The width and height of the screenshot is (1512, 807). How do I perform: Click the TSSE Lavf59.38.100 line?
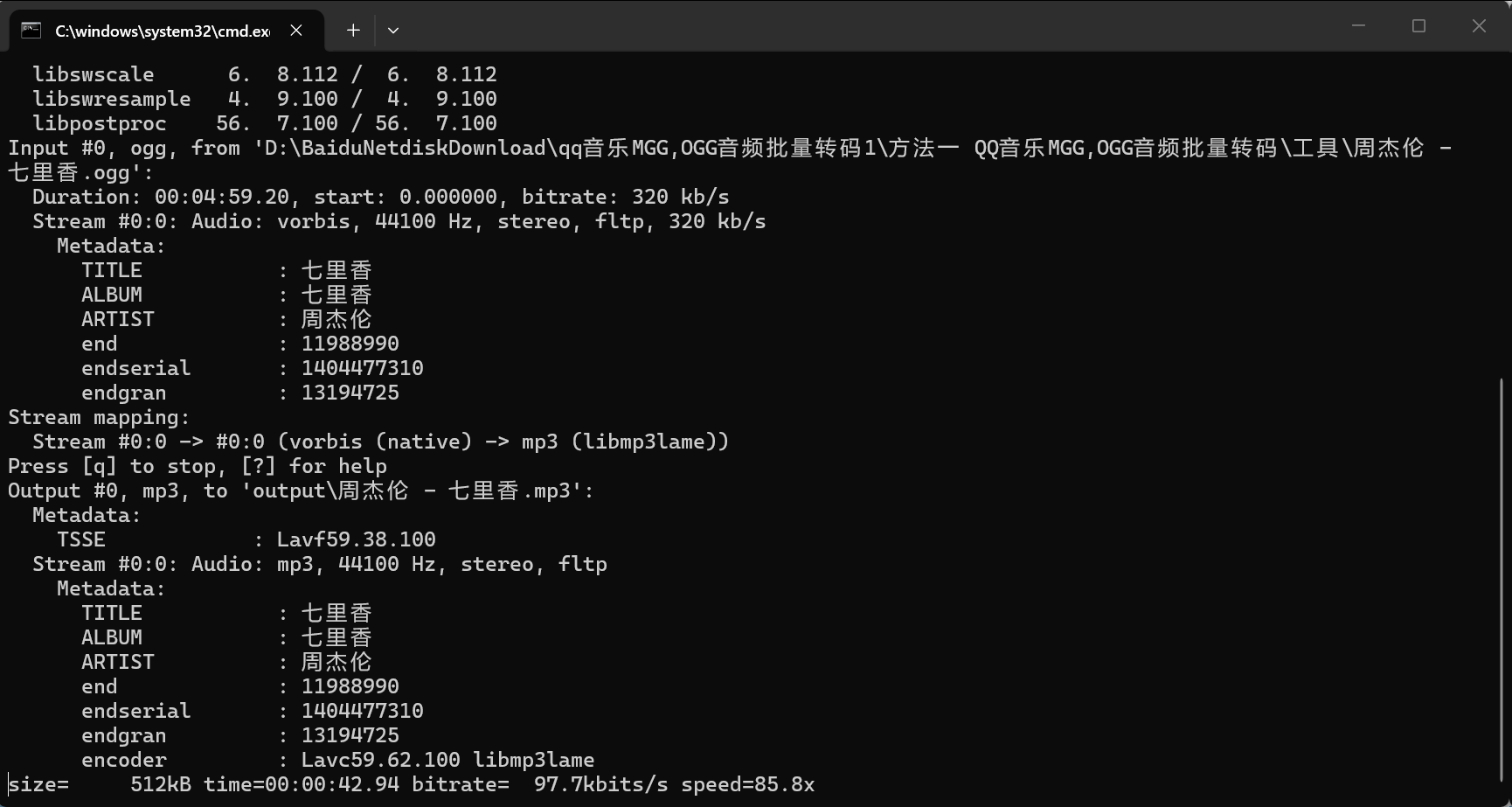[246, 539]
